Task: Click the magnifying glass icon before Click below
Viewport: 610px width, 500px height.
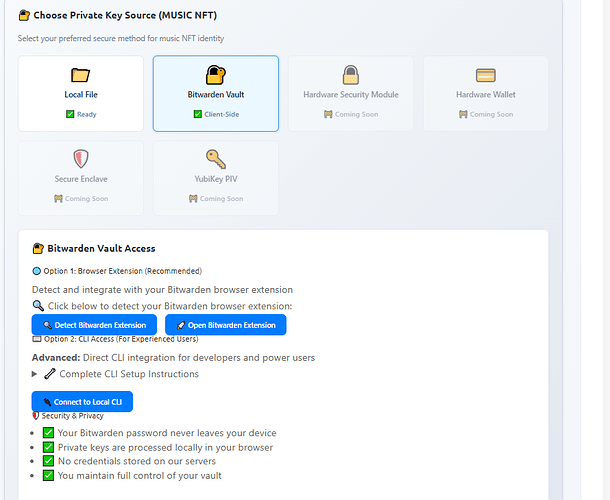Action: [x=38, y=306]
